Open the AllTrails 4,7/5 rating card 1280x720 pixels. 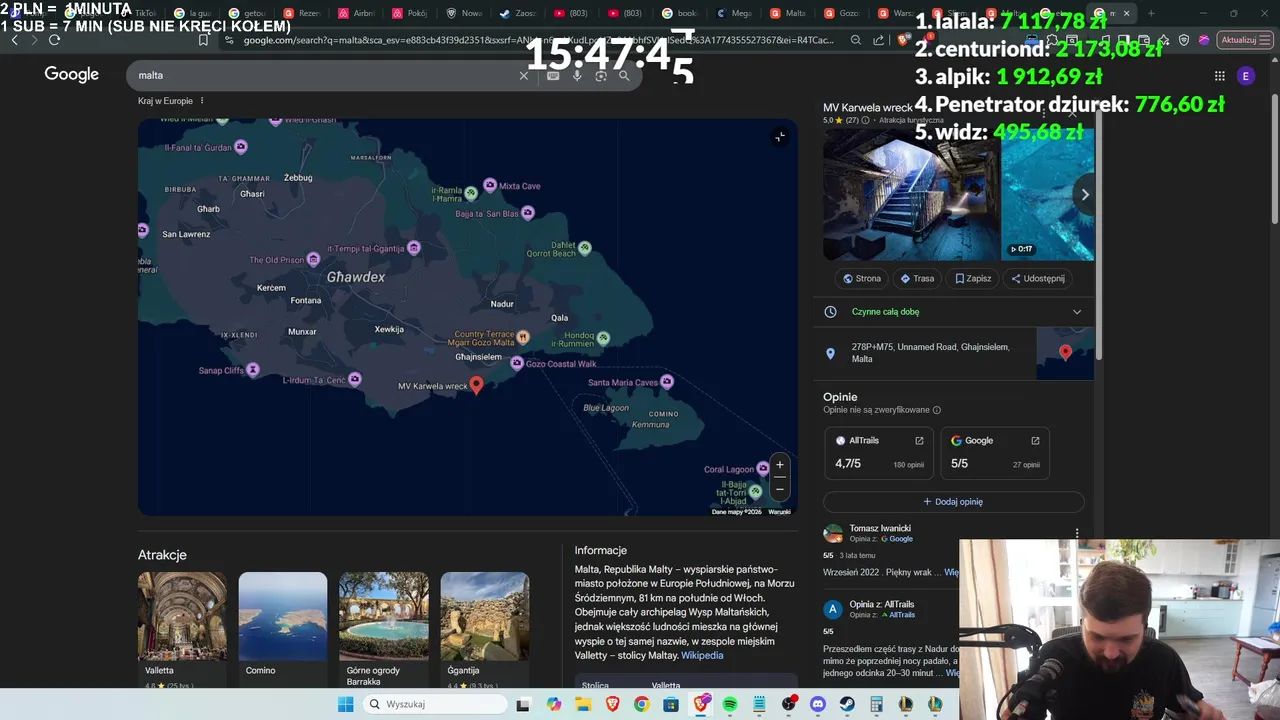pyautogui.click(x=878, y=453)
